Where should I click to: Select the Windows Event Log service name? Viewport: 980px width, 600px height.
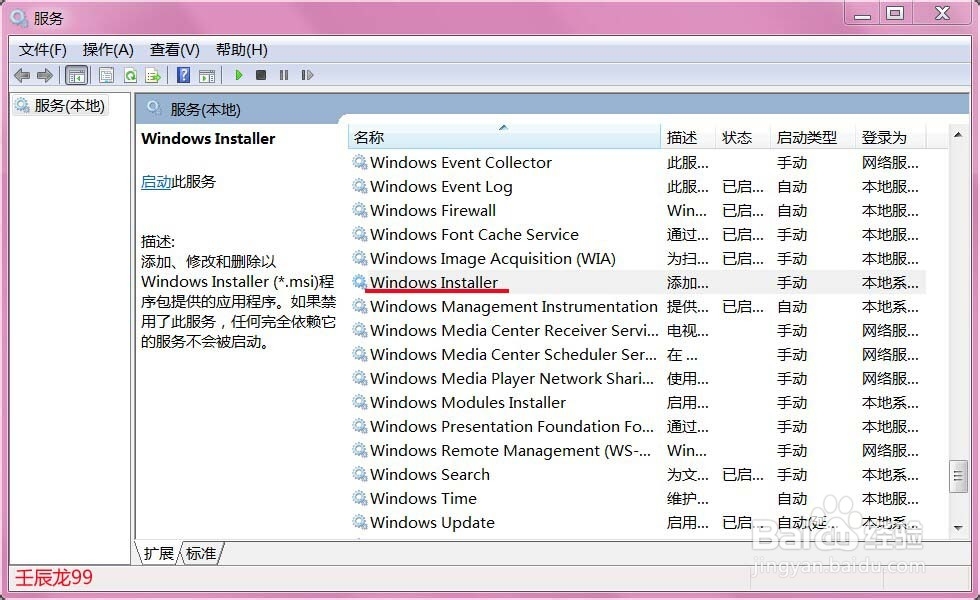(x=441, y=187)
